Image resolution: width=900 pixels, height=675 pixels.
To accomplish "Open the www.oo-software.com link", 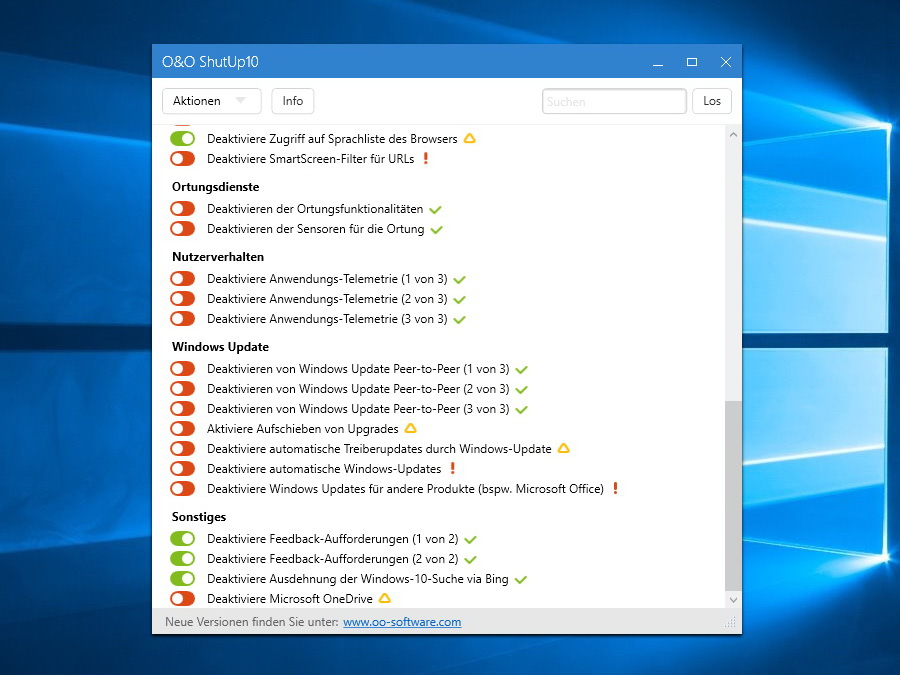I will [402, 622].
